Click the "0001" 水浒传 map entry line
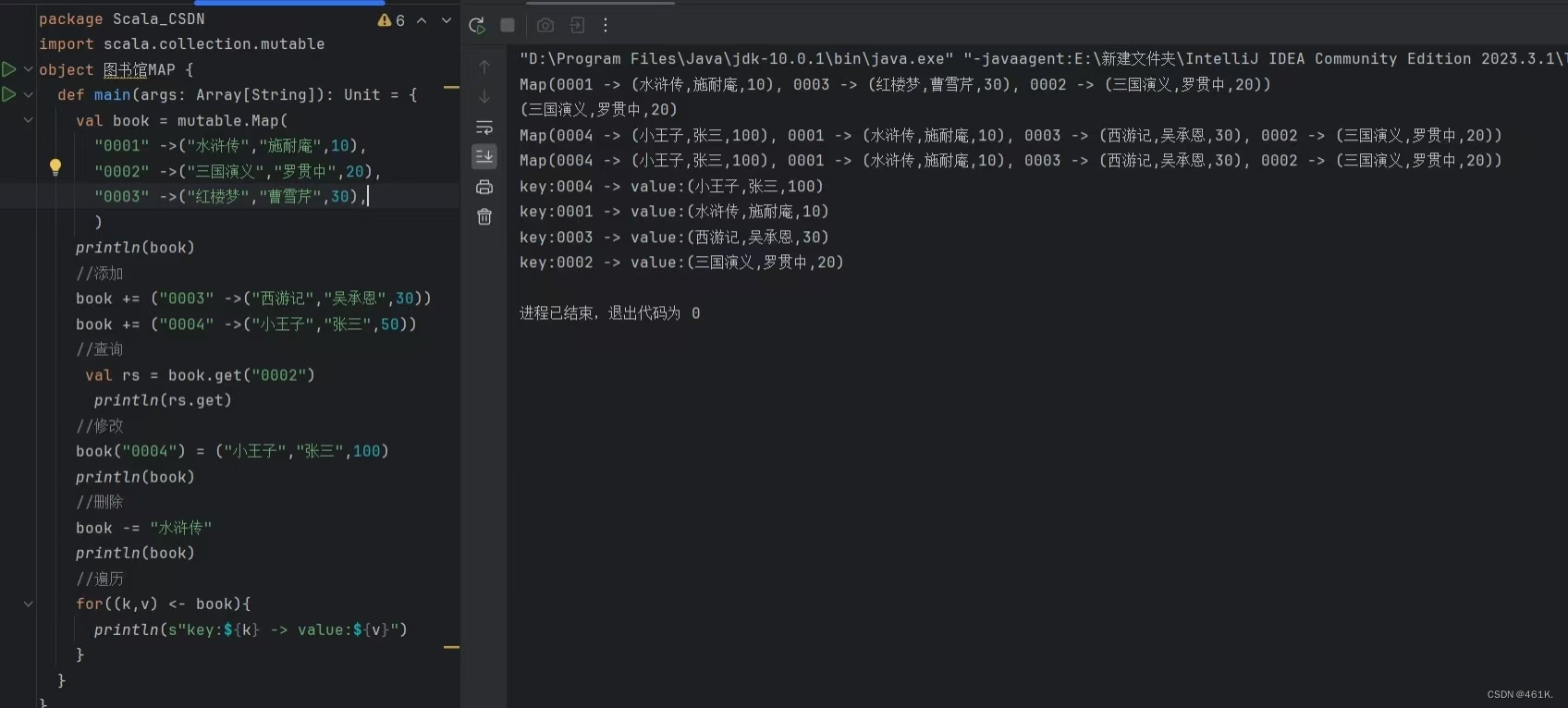The height and width of the screenshot is (708, 1568). (230, 145)
